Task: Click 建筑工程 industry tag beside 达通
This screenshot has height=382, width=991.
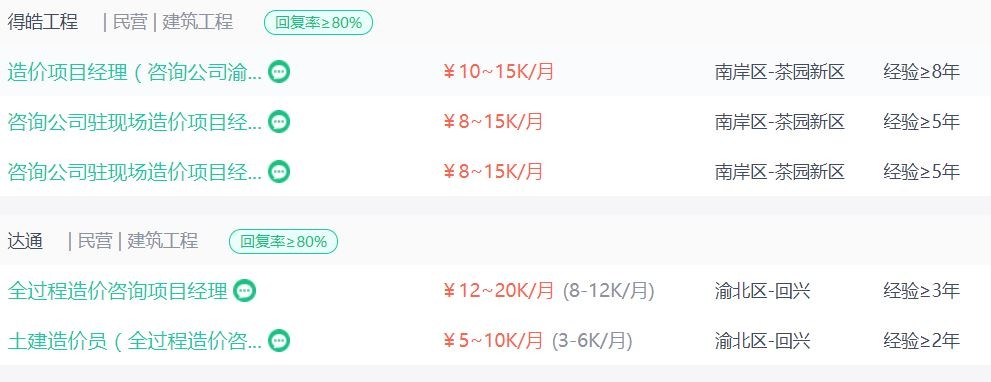Action: (162, 241)
